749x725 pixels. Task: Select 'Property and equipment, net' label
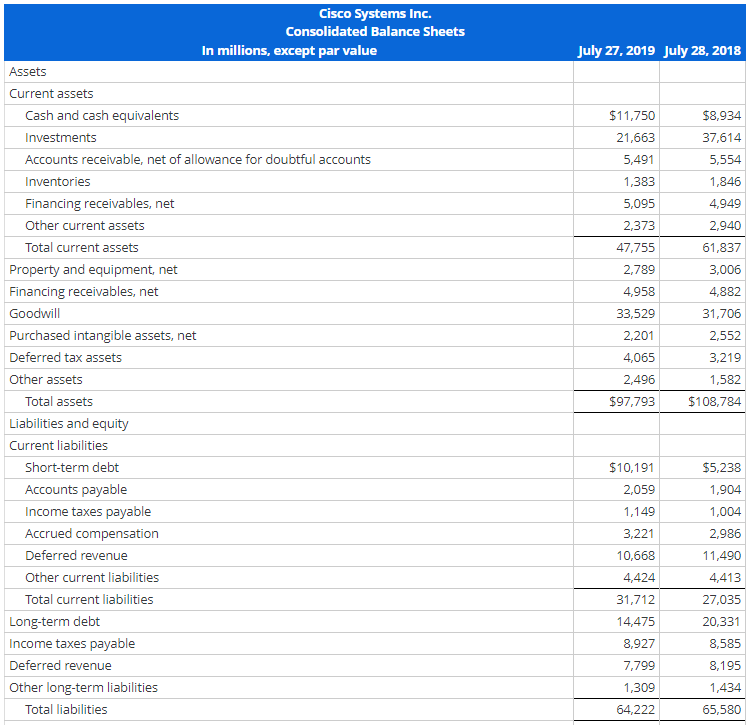93,270
